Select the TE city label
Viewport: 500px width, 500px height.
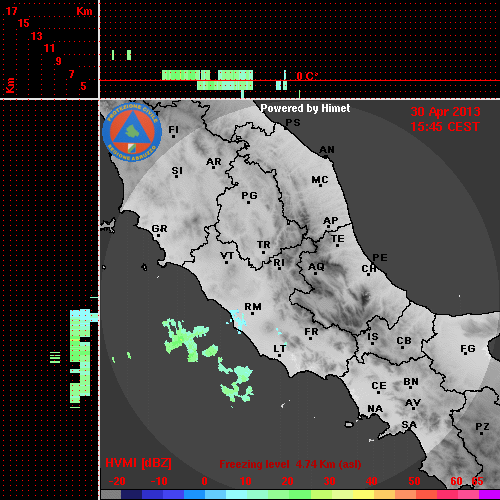coord(338,239)
